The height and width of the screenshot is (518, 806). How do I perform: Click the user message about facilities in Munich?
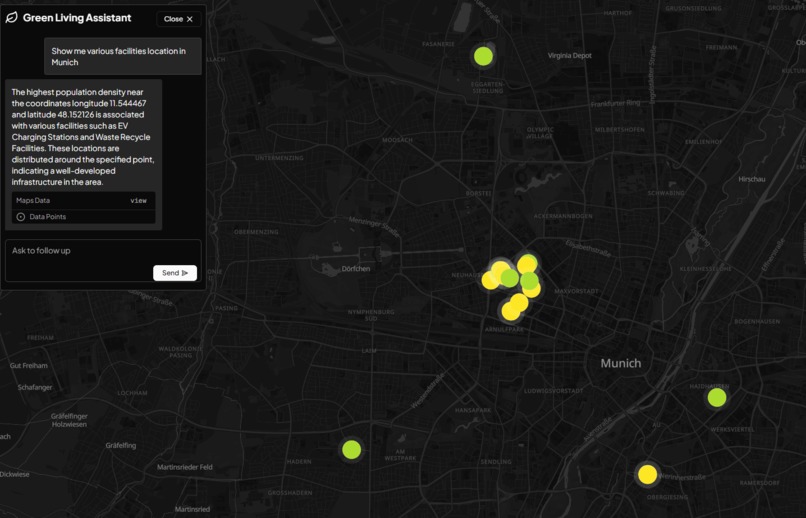[123, 57]
